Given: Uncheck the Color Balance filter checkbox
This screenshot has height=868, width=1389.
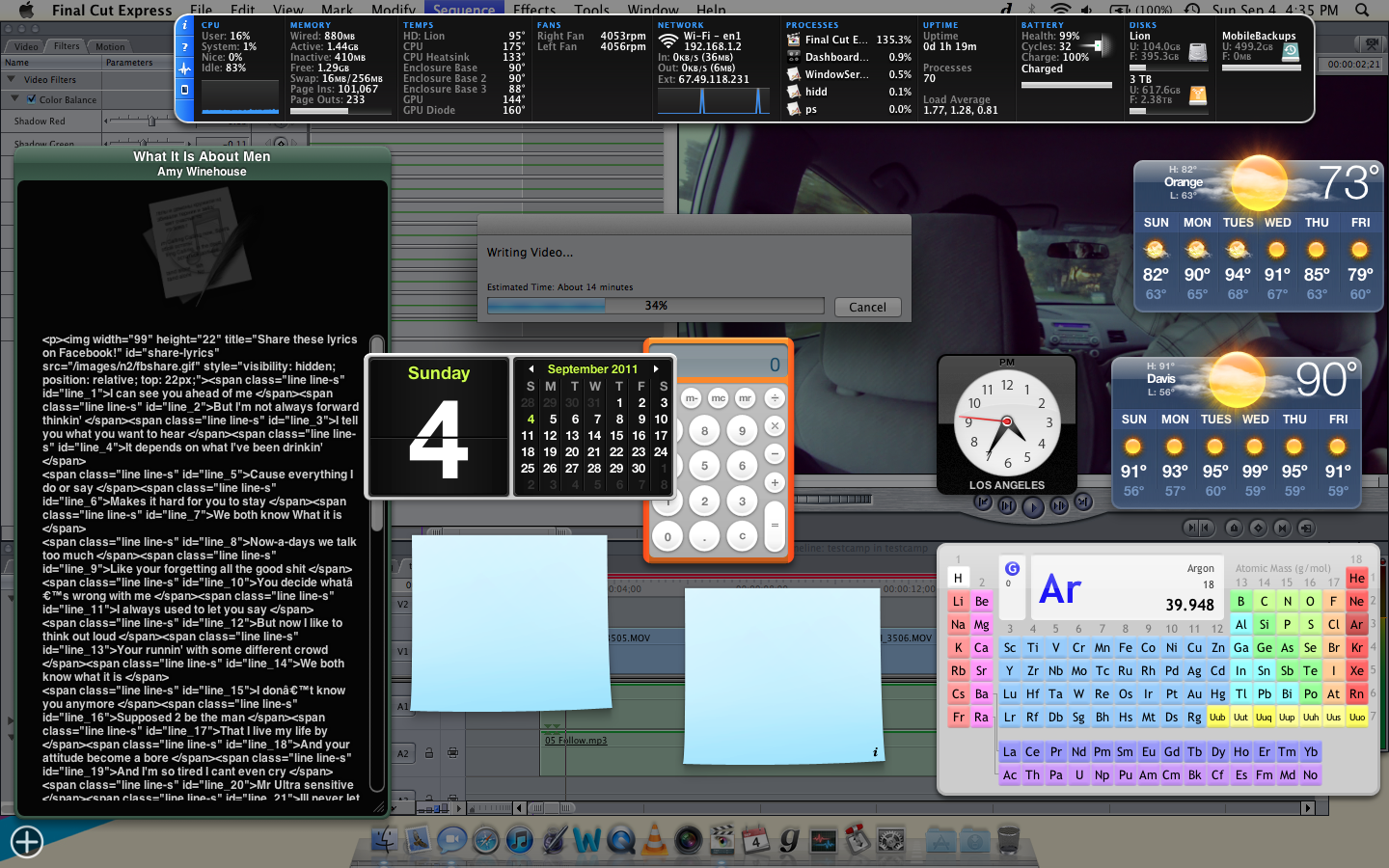Looking at the screenshot, I should coord(32,99).
